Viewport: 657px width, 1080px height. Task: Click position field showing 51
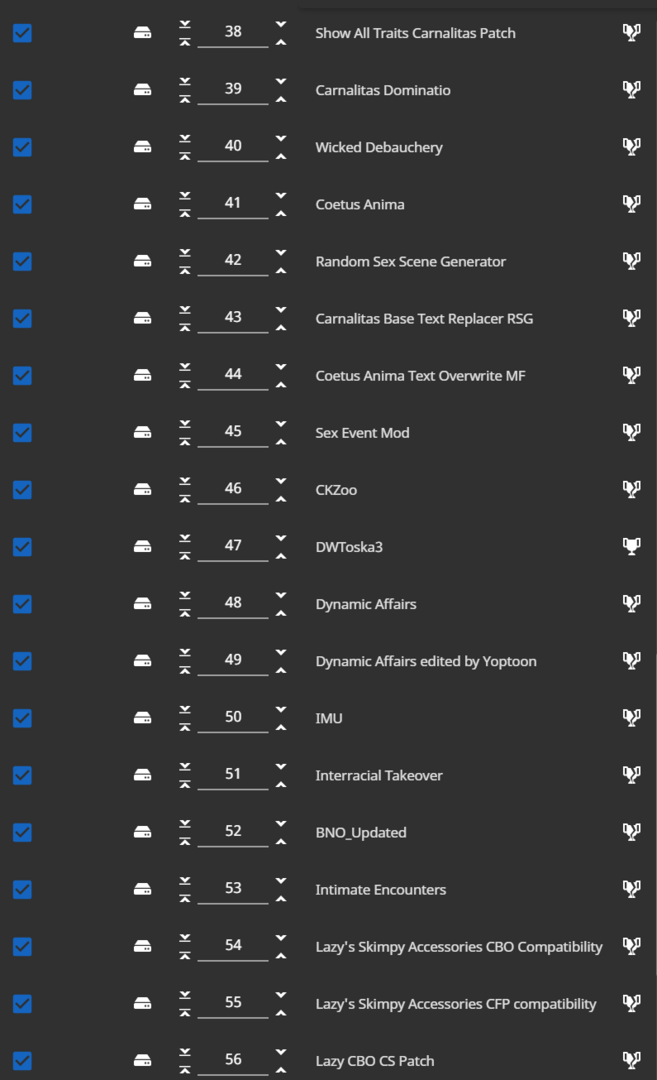pos(233,774)
